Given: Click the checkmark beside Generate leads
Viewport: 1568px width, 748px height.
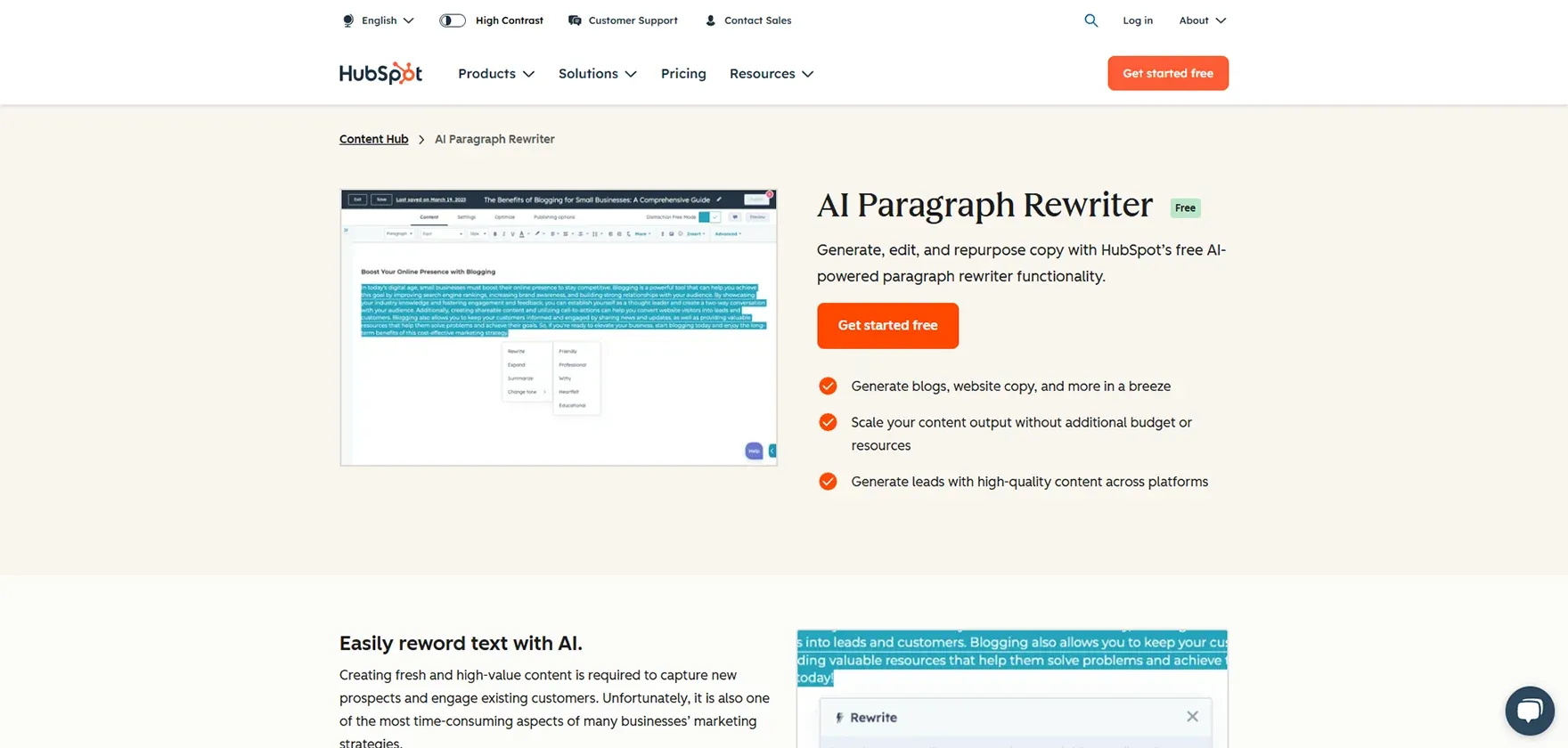Looking at the screenshot, I should (x=828, y=482).
